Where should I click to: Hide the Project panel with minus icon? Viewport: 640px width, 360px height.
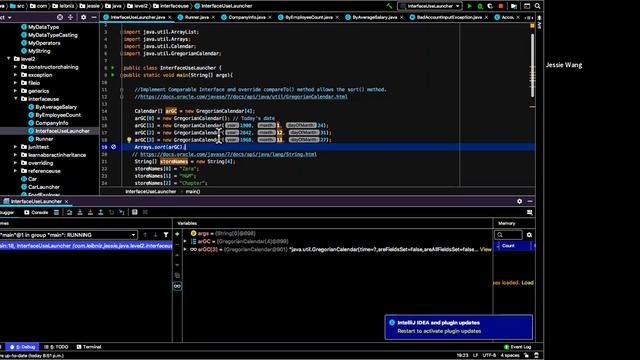[x=94, y=17]
